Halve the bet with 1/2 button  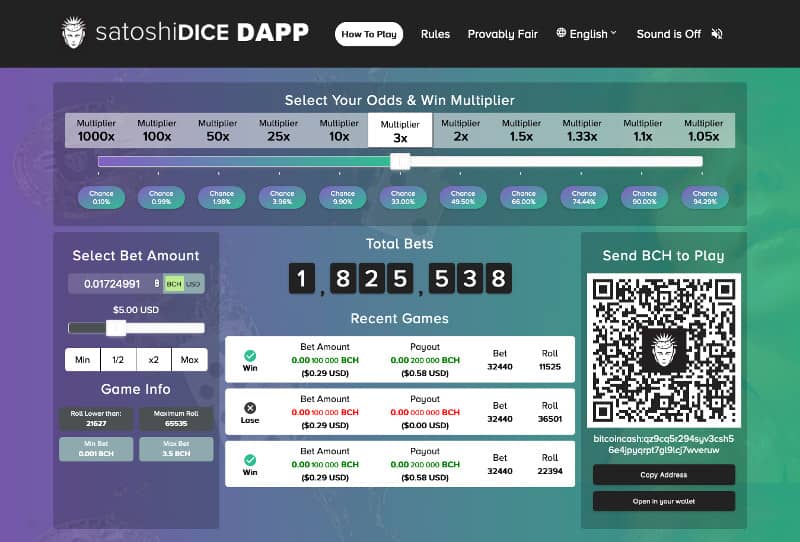118,359
